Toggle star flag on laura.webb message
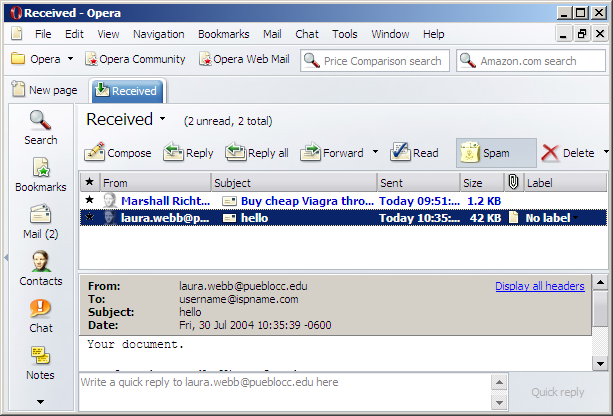Image resolution: width=613 pixels, height=416 pixels. pos(90,217)
